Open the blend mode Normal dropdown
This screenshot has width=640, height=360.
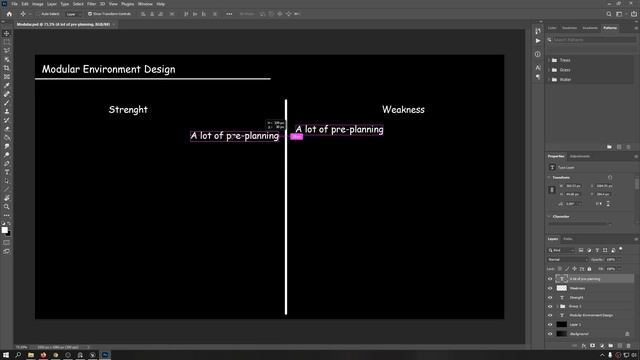pos(567,260)
